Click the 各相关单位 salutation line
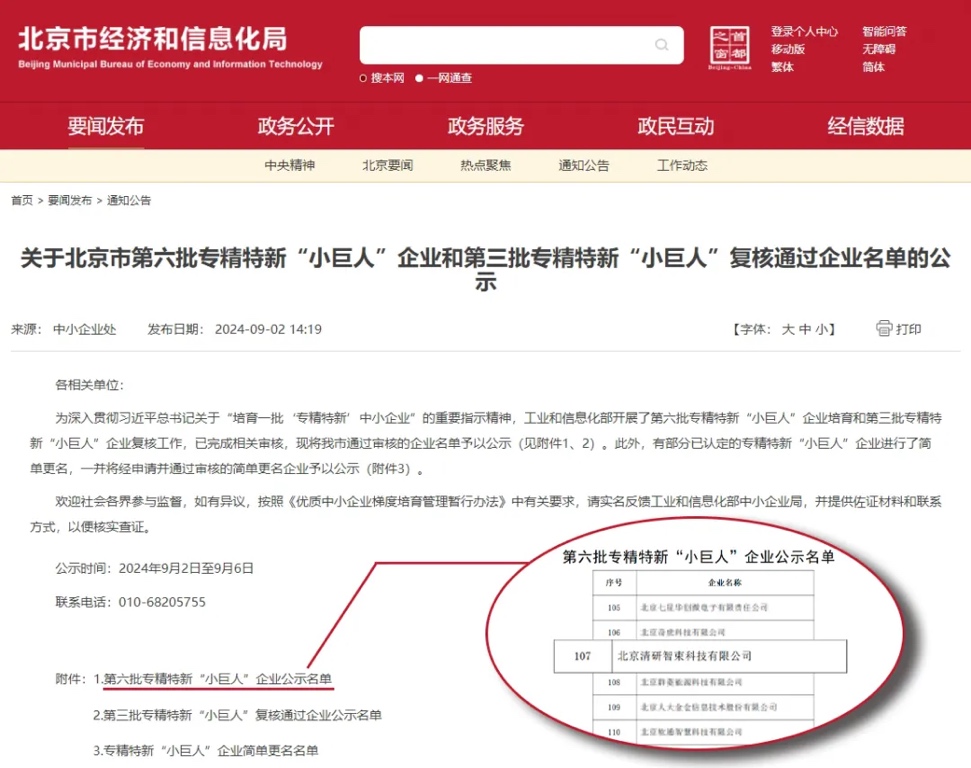 (x=89, y=385)
